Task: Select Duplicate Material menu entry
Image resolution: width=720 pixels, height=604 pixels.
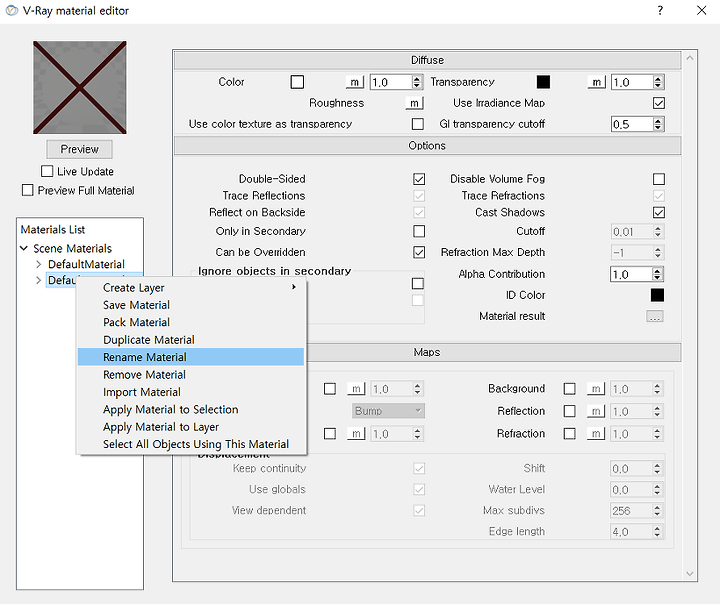Action: [x=191, y=340]
